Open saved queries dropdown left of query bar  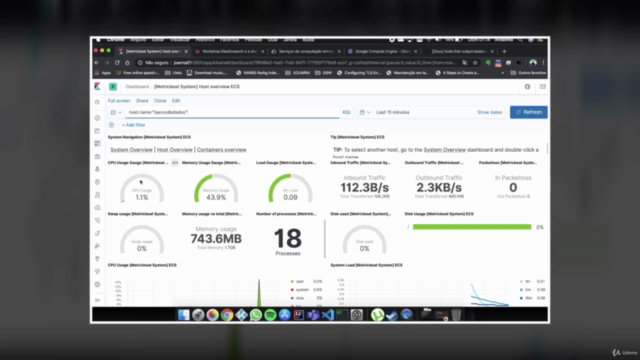click(x=116, y=112)
